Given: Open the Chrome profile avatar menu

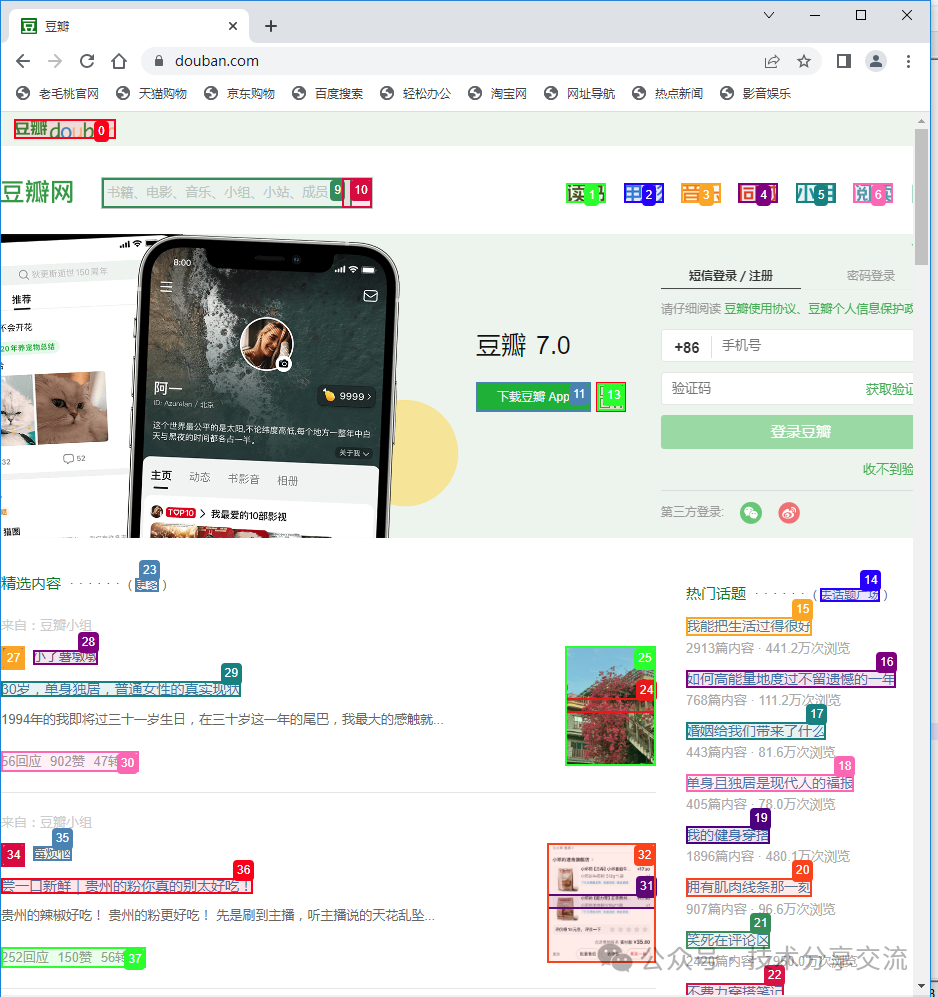Looking at the screenshot, I should coord(876,61).
